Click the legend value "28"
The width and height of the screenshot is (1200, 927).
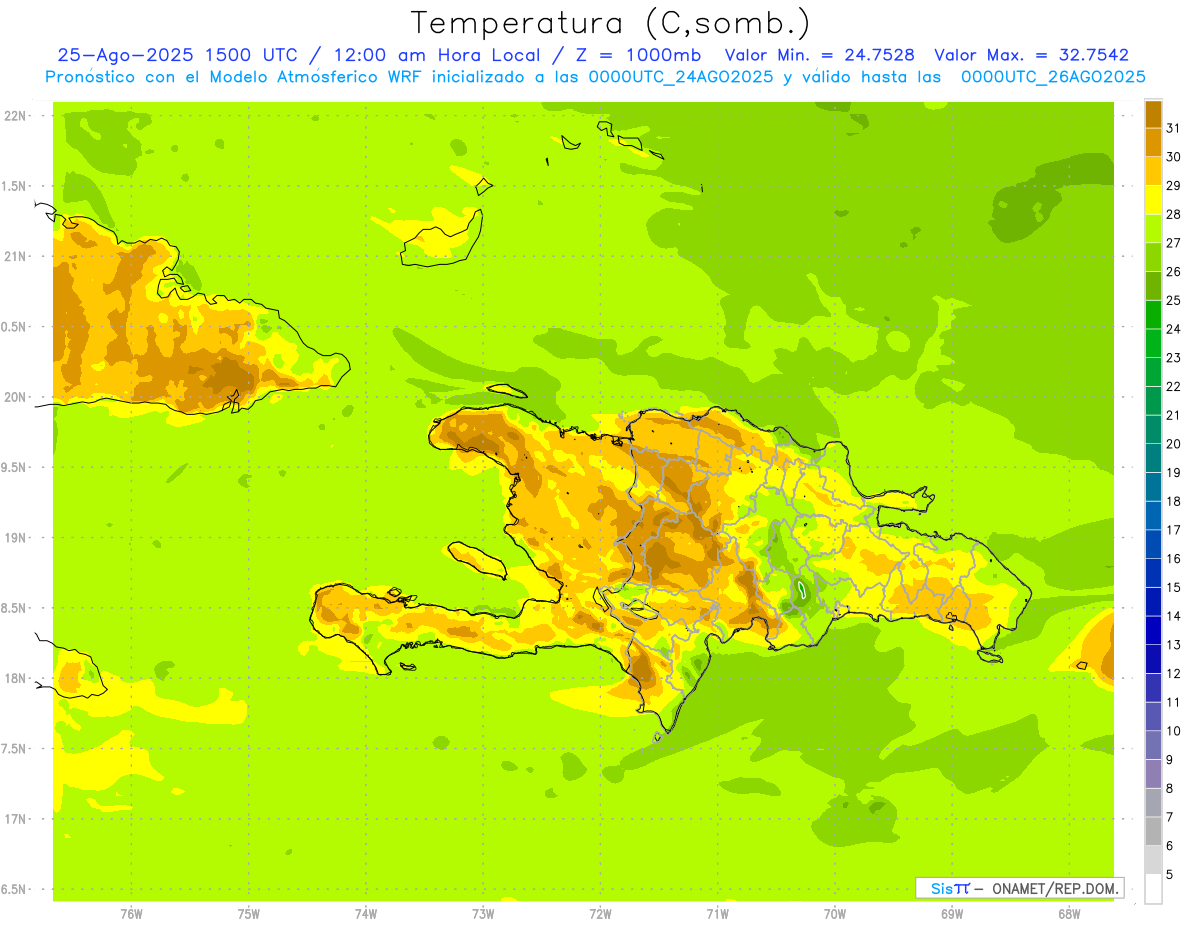coord(1173,213)
